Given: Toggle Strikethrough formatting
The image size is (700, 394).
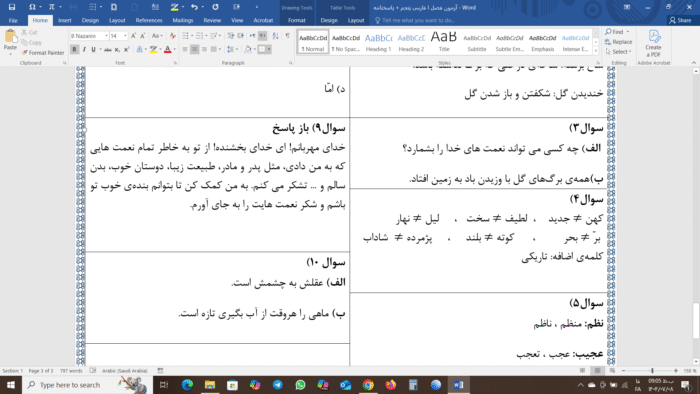Looking at the screenshot, I should [108, 50].
